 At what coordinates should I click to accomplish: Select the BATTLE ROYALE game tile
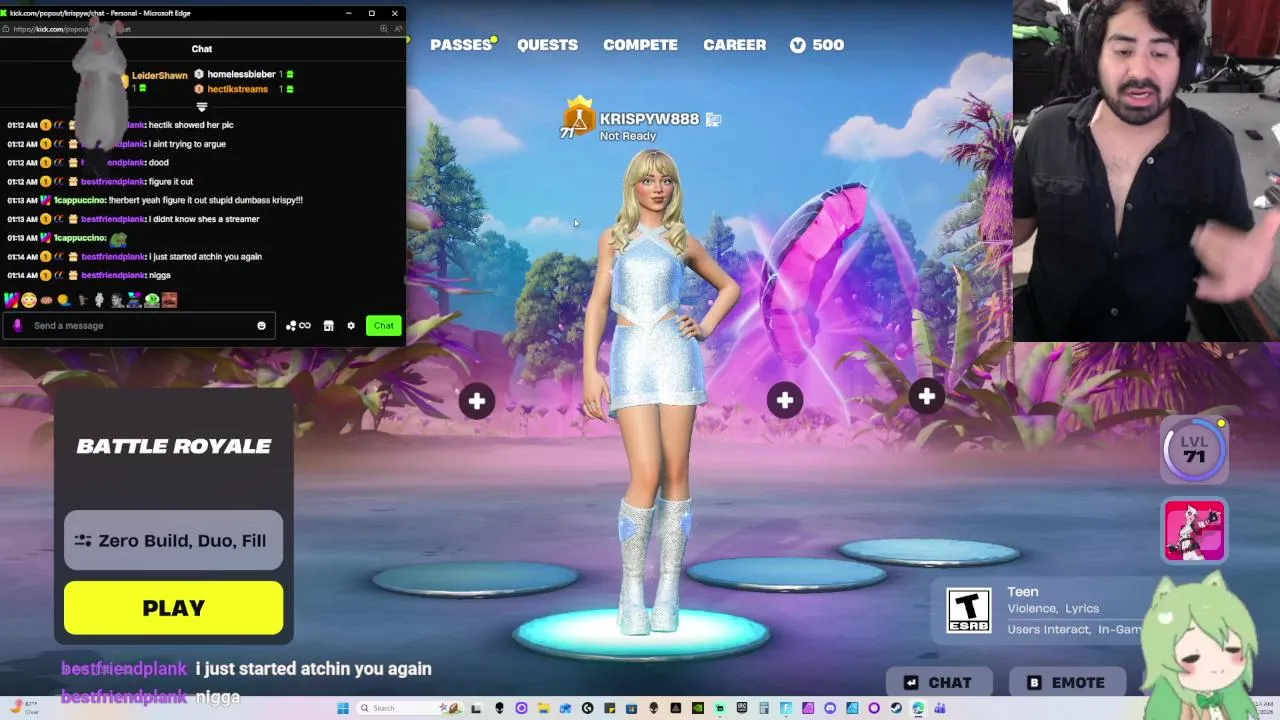pos(173,446)
